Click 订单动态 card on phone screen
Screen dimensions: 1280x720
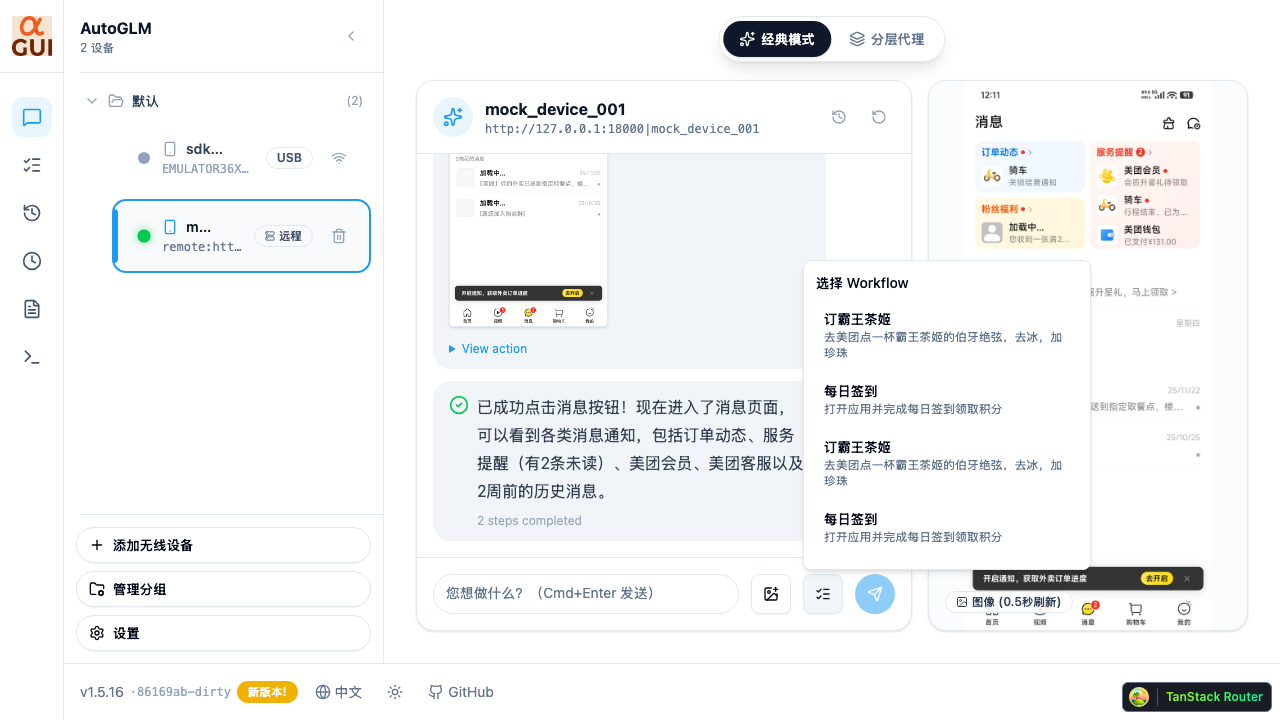(1030, 167)
